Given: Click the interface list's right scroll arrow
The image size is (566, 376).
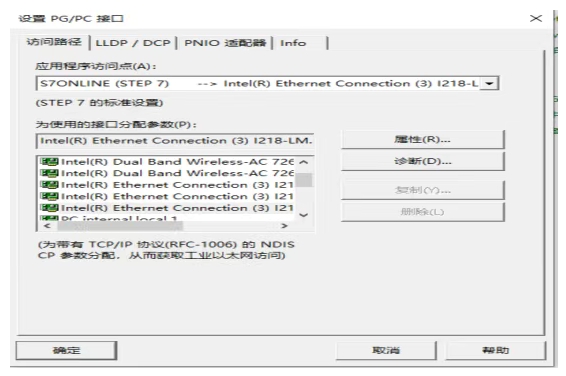Looking at the screenshot, I should click(x=284, y=226).
